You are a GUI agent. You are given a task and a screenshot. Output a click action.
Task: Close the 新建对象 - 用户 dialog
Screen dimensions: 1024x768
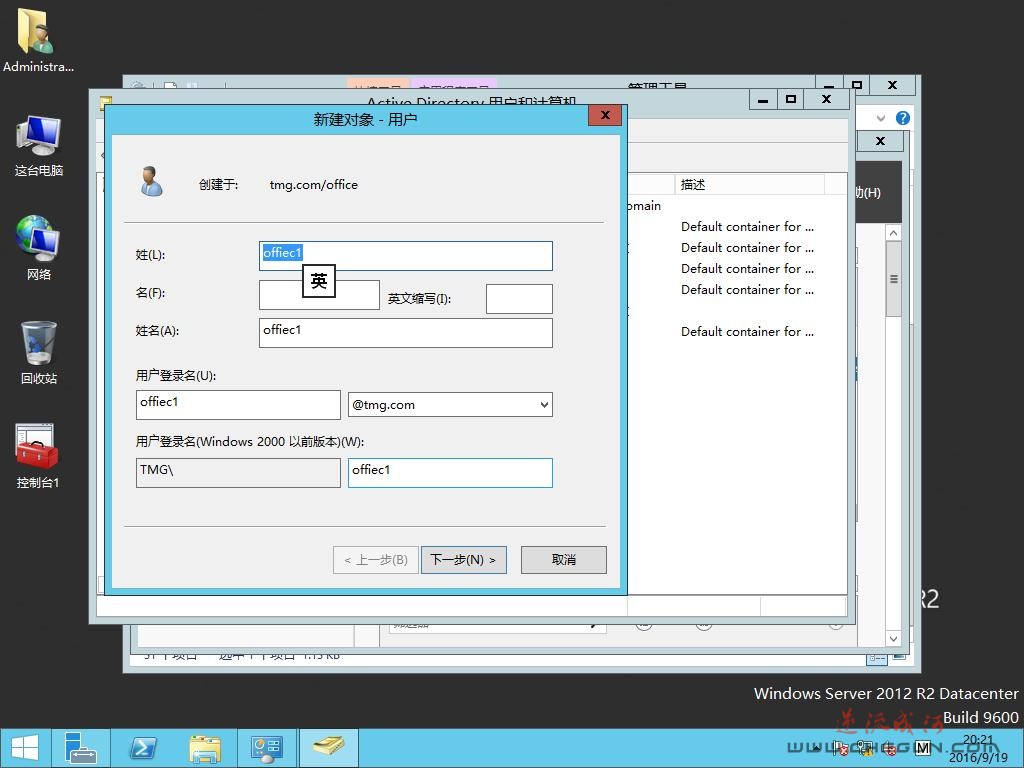[x=605, y=116]
